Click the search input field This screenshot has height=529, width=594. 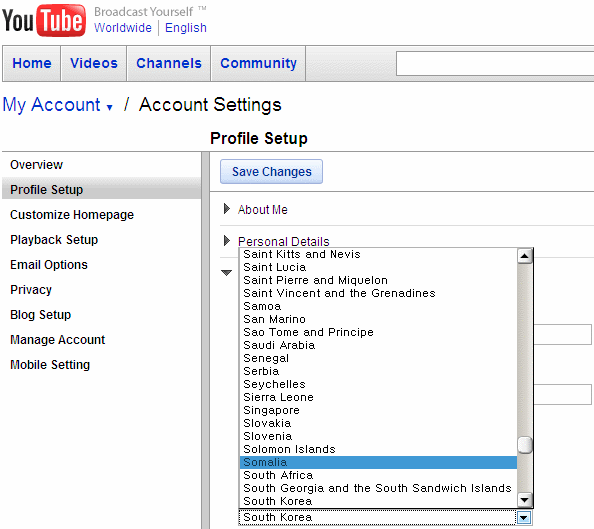click(x=495, y=63)
